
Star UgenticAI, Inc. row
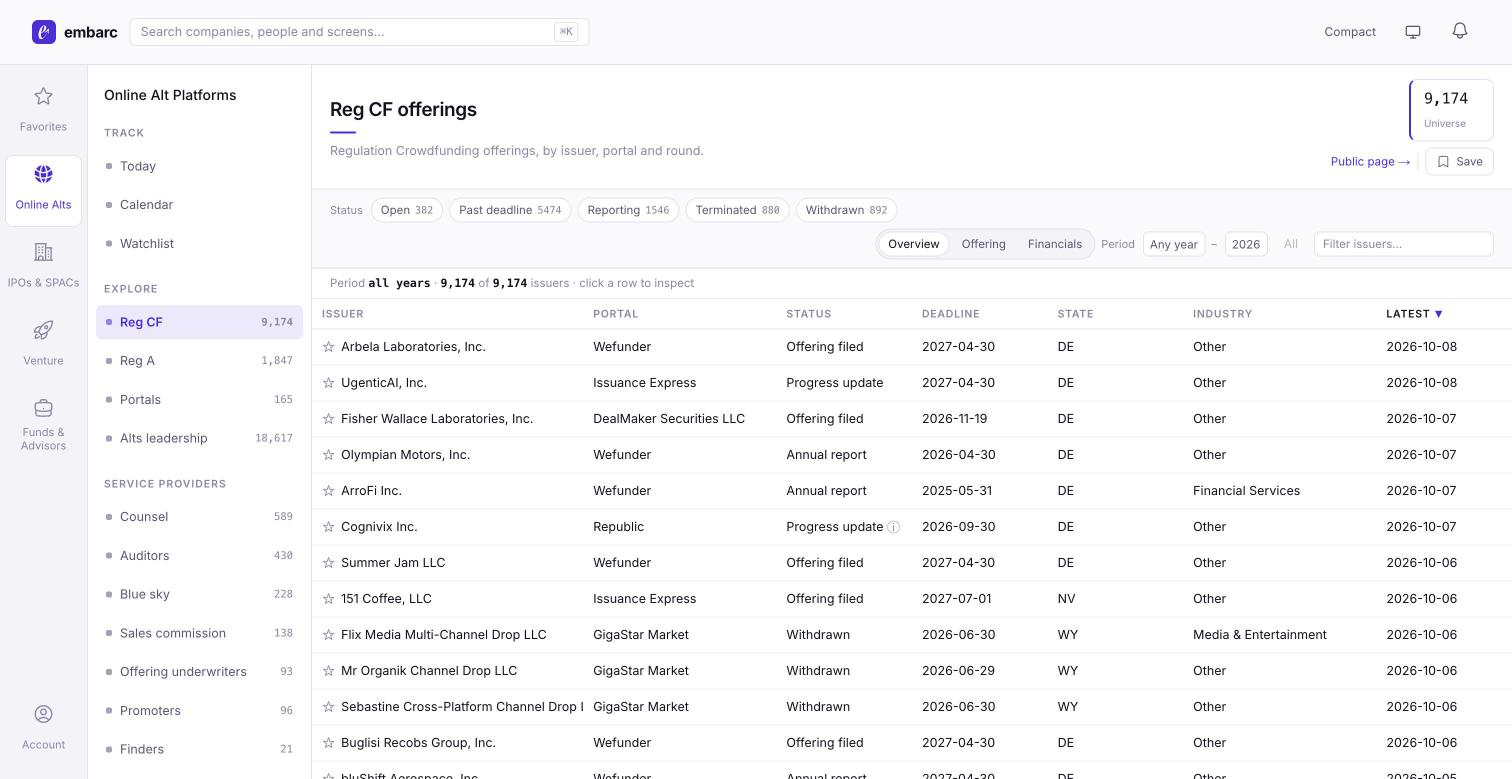coord(328,383)
